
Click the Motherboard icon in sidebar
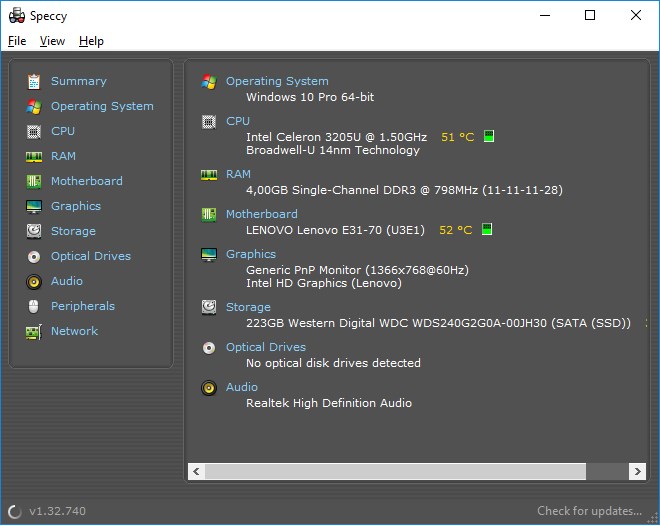click(34, 182)
